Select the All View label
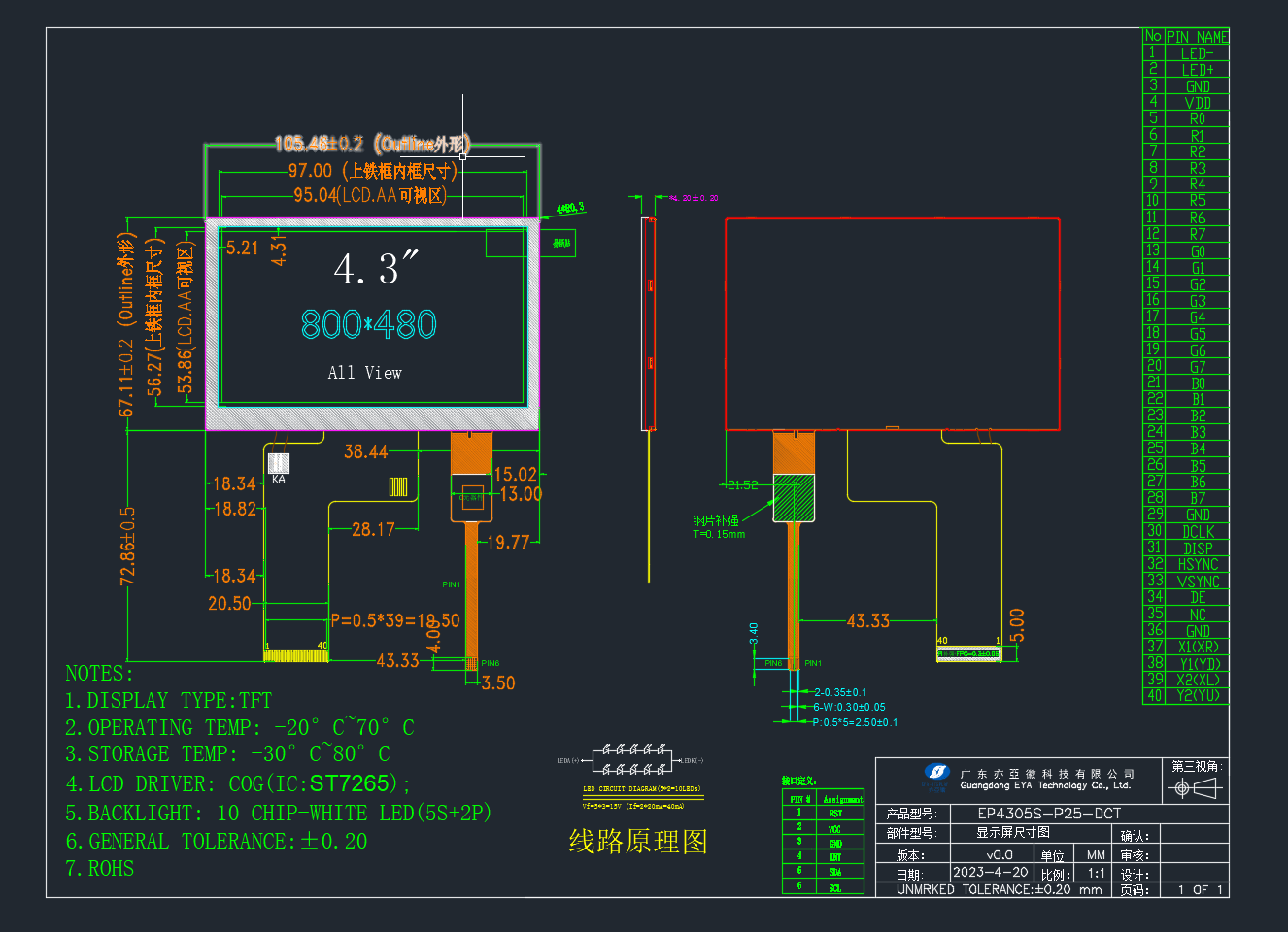The image size is (1288, 932). coord(364,373)
